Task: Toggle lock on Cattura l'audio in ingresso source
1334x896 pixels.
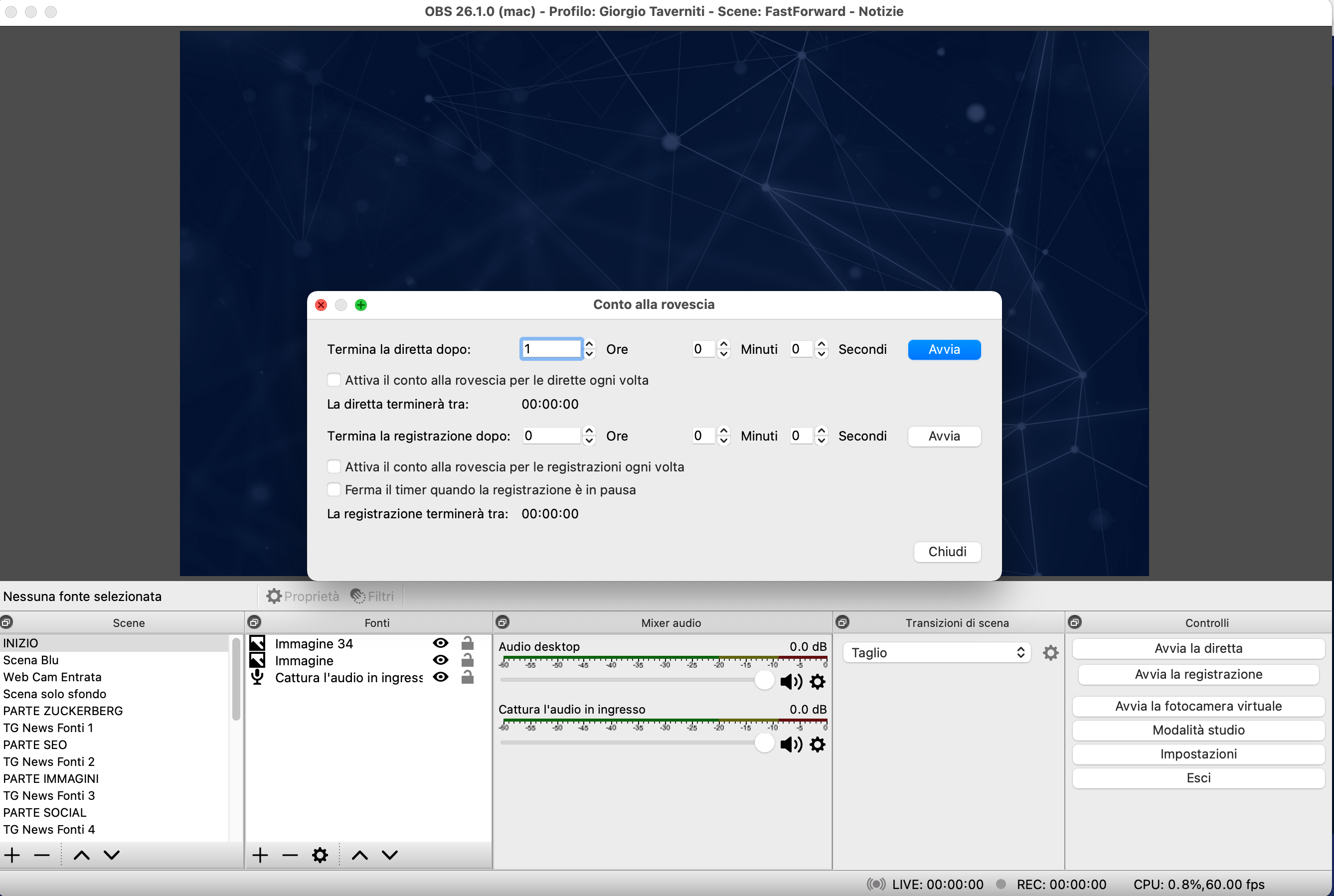Action: pos(468,677)
